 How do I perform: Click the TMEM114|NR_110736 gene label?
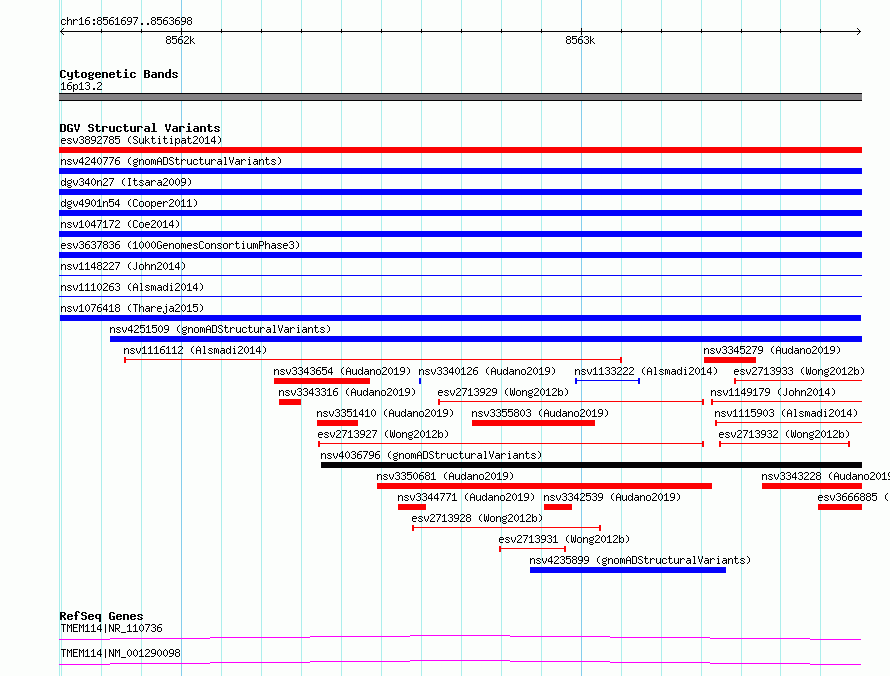(x=111, y=628)
